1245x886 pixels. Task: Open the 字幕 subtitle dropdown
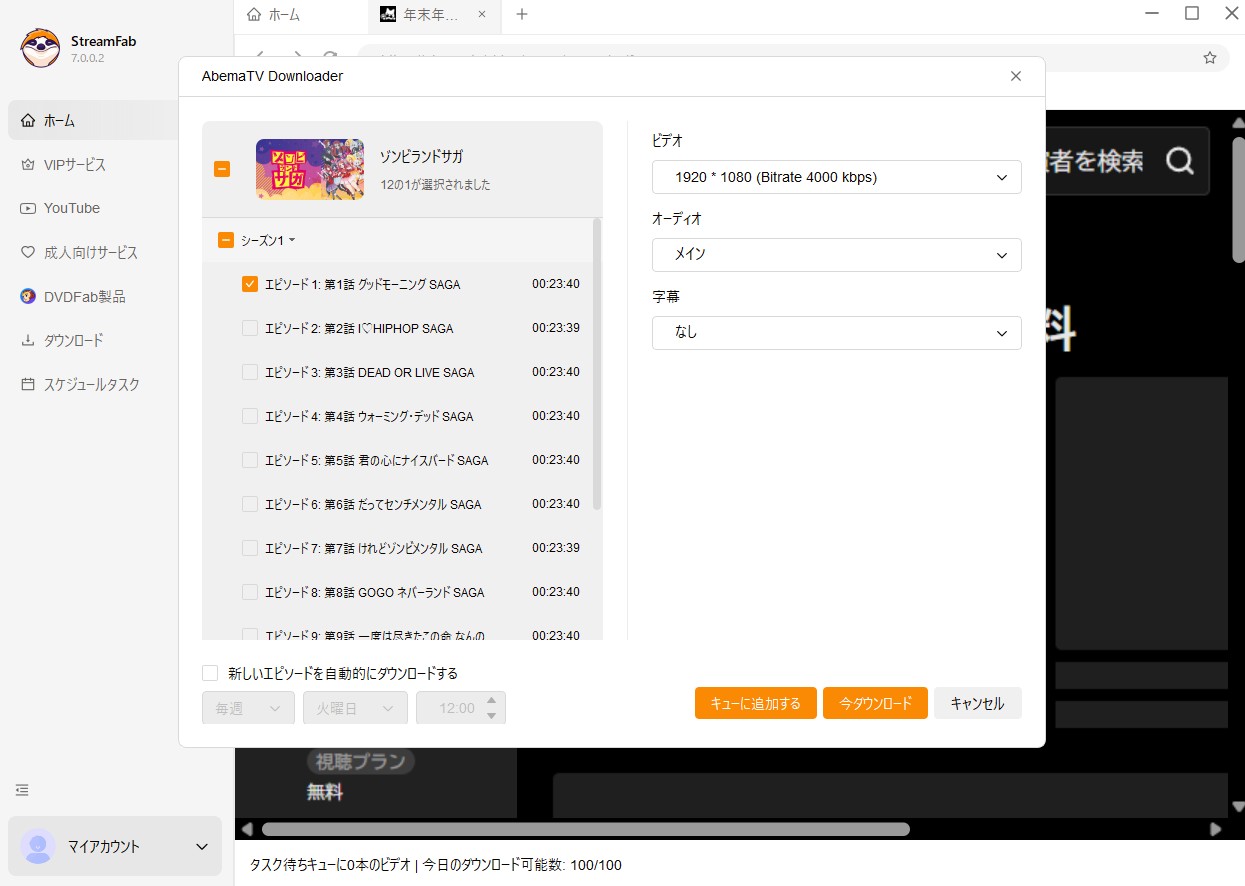(x=836, y=332)
